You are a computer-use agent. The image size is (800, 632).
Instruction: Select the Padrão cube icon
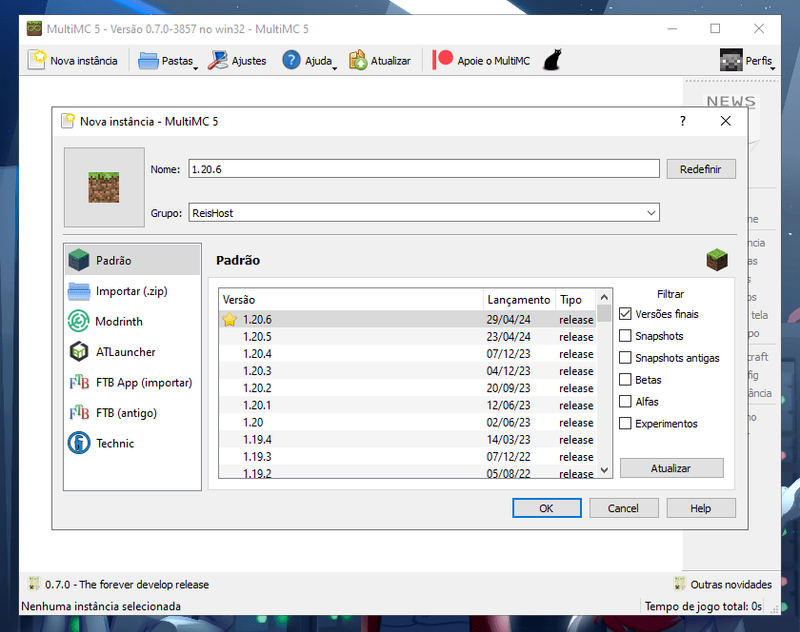(79, 260)
